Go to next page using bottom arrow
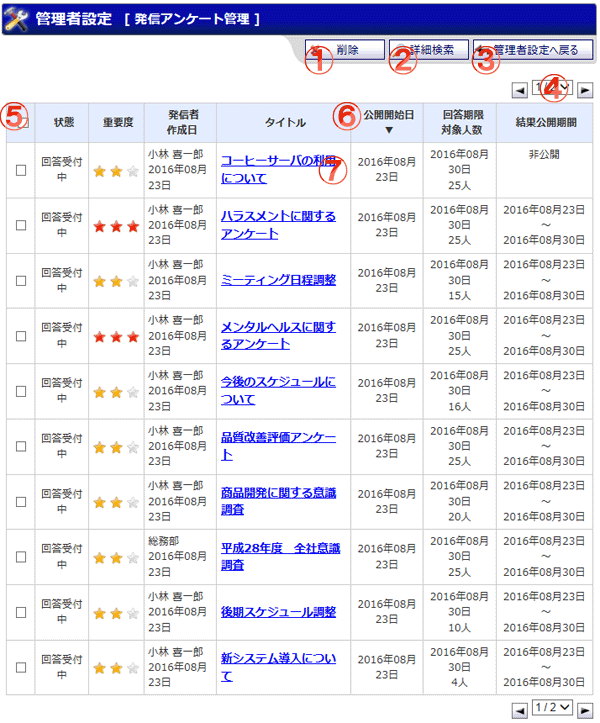Image resolution: width=600 pixels, height=723 pixels. click(585, 711)
